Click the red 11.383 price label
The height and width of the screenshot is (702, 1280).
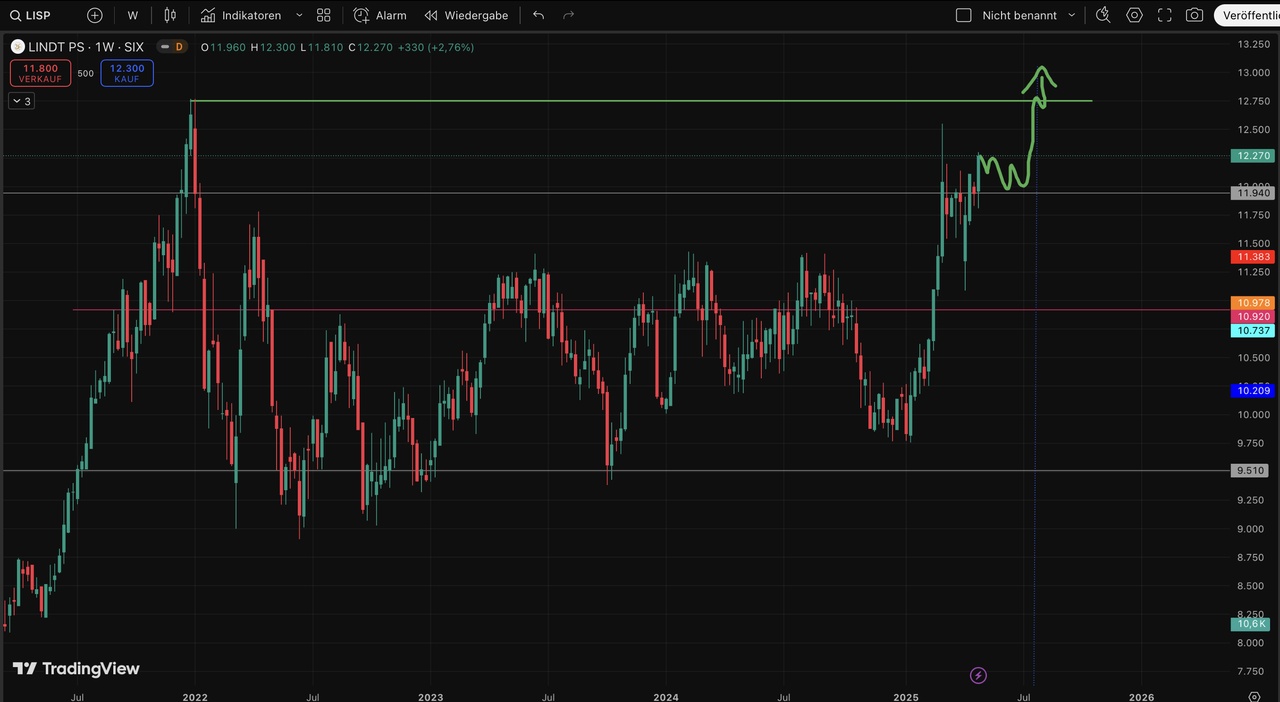click(x=1254, y=257)
